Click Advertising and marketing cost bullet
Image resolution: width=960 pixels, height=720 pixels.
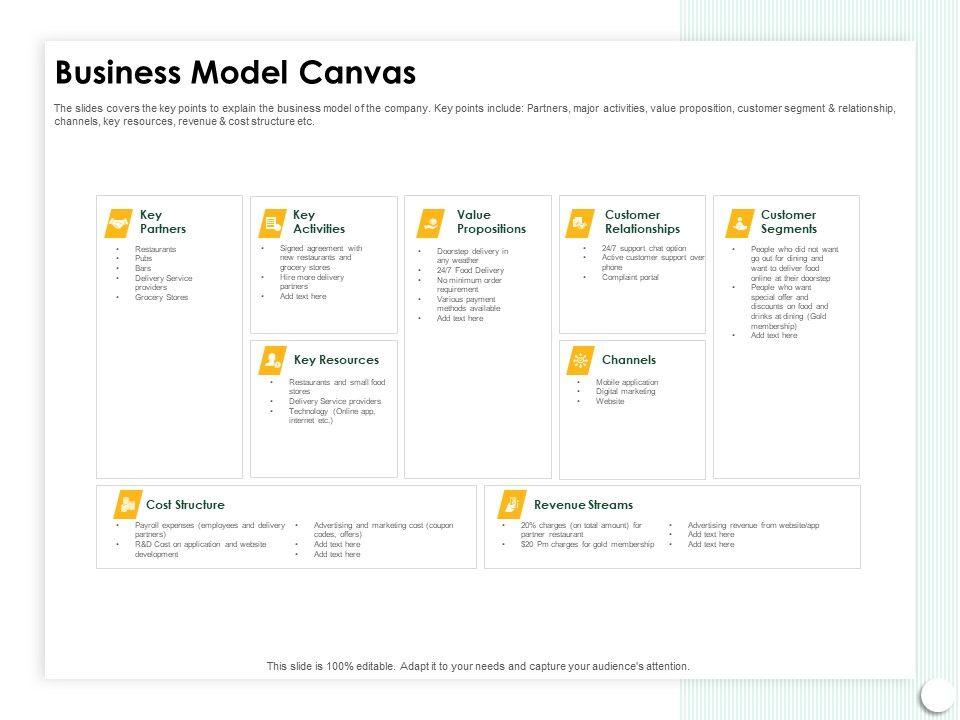(383, 530)
